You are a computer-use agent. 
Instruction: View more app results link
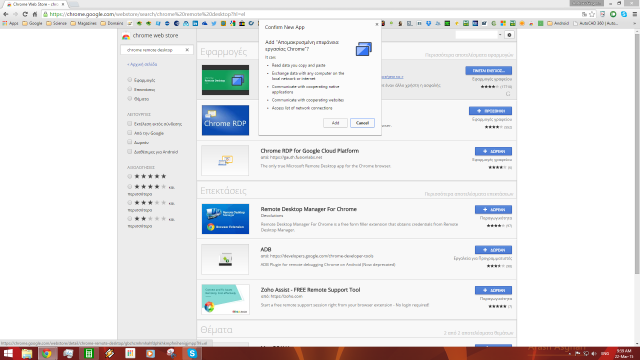(469, 55)
